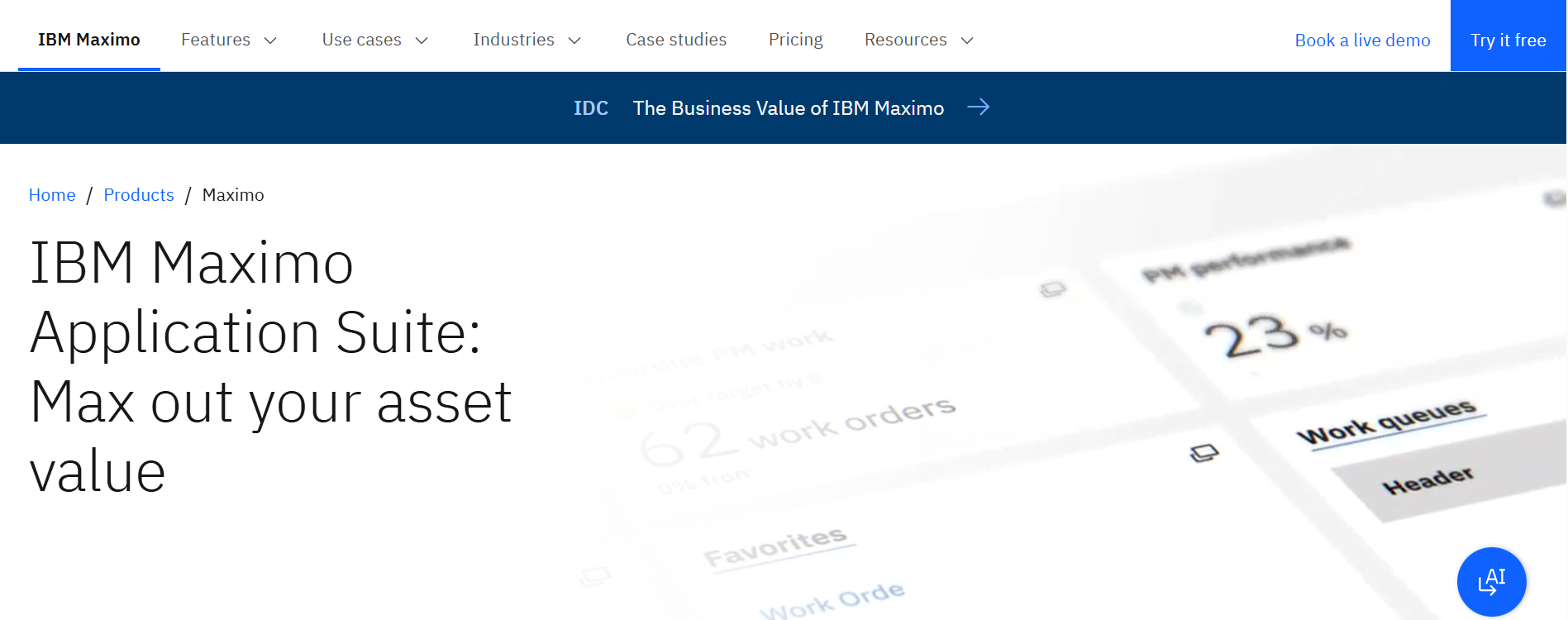Open the Use cases menu

[375, 40]
